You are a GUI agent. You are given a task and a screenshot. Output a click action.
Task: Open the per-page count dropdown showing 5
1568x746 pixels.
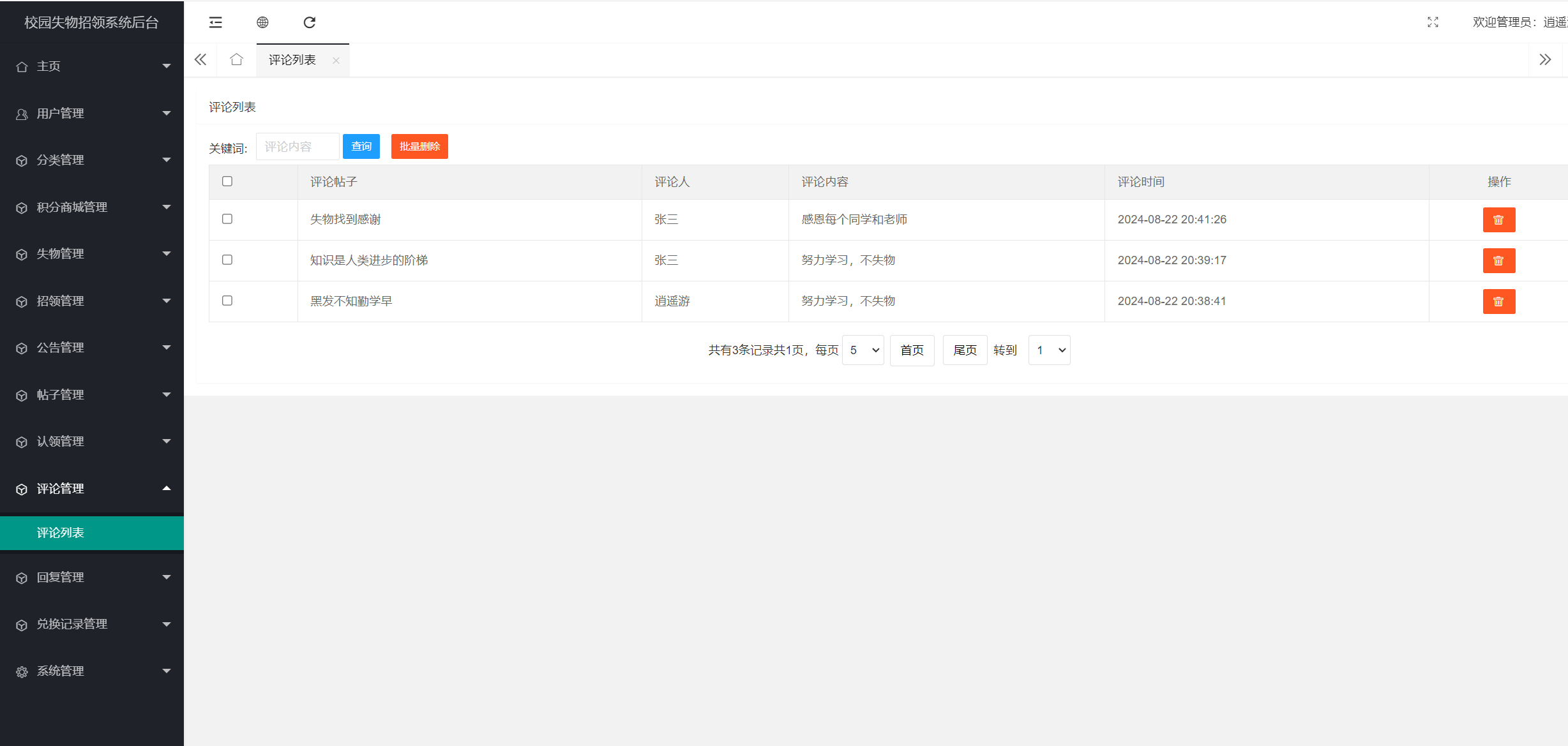863,350
